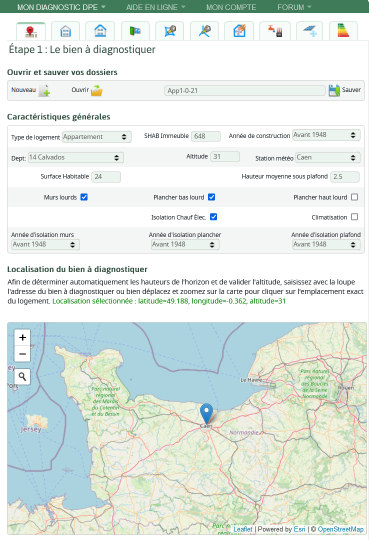Viewport: 369px width, 540px height.
Task: Open the Dept 14 Calvados dropdown
Action: (76, 157)
